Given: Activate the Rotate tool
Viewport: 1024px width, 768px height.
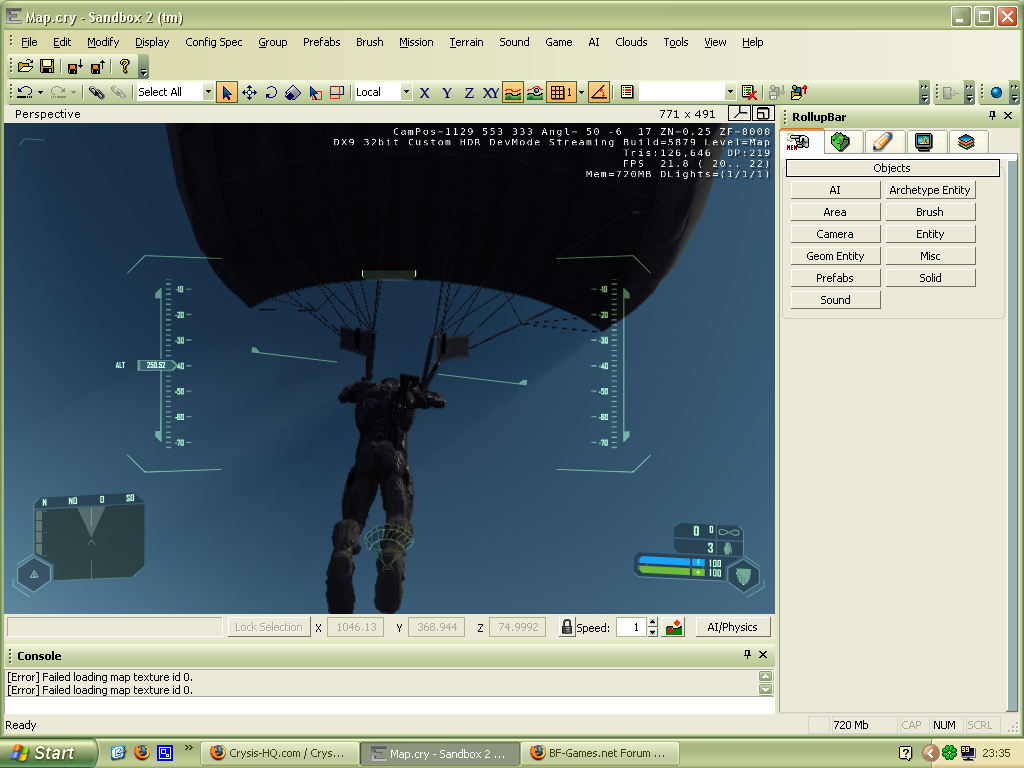Looking at the screenshot, I should coord(271,93).
